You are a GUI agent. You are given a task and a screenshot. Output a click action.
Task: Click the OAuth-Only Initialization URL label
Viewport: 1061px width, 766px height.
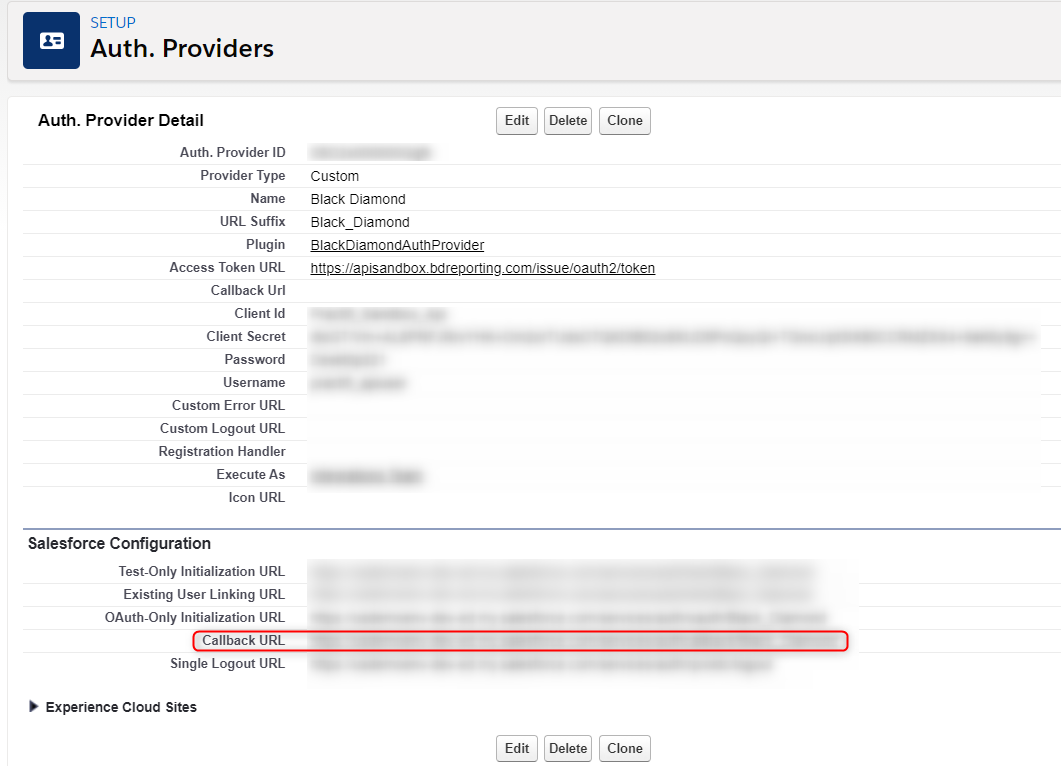click(x=195, y=617)
